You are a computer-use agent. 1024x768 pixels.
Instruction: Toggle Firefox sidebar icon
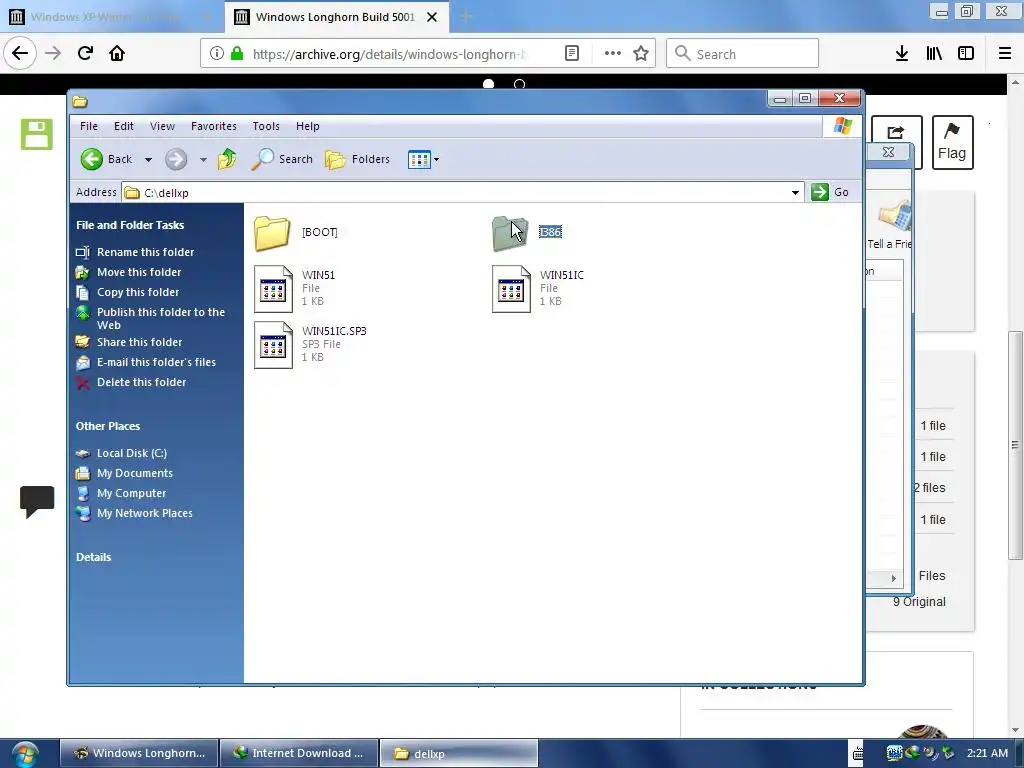point(966,54)
